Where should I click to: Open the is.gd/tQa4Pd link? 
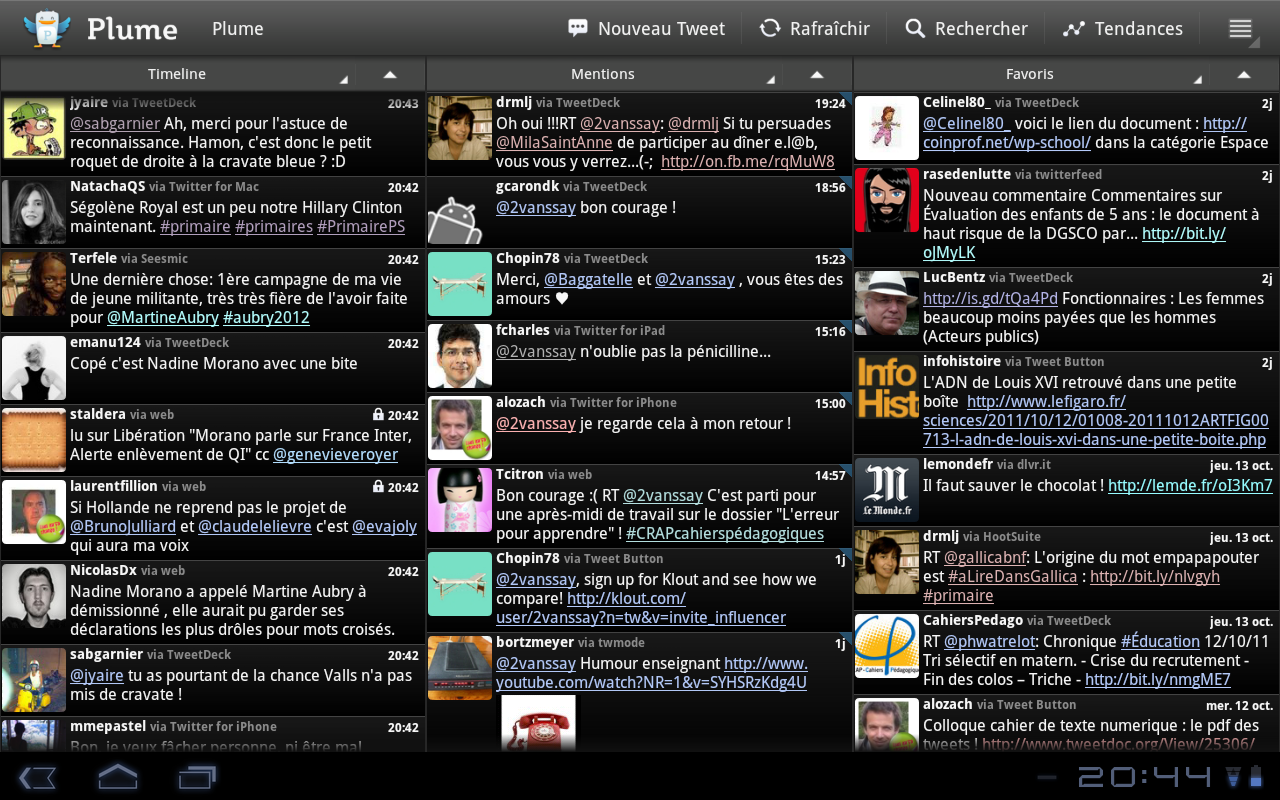tap(990, 299)
